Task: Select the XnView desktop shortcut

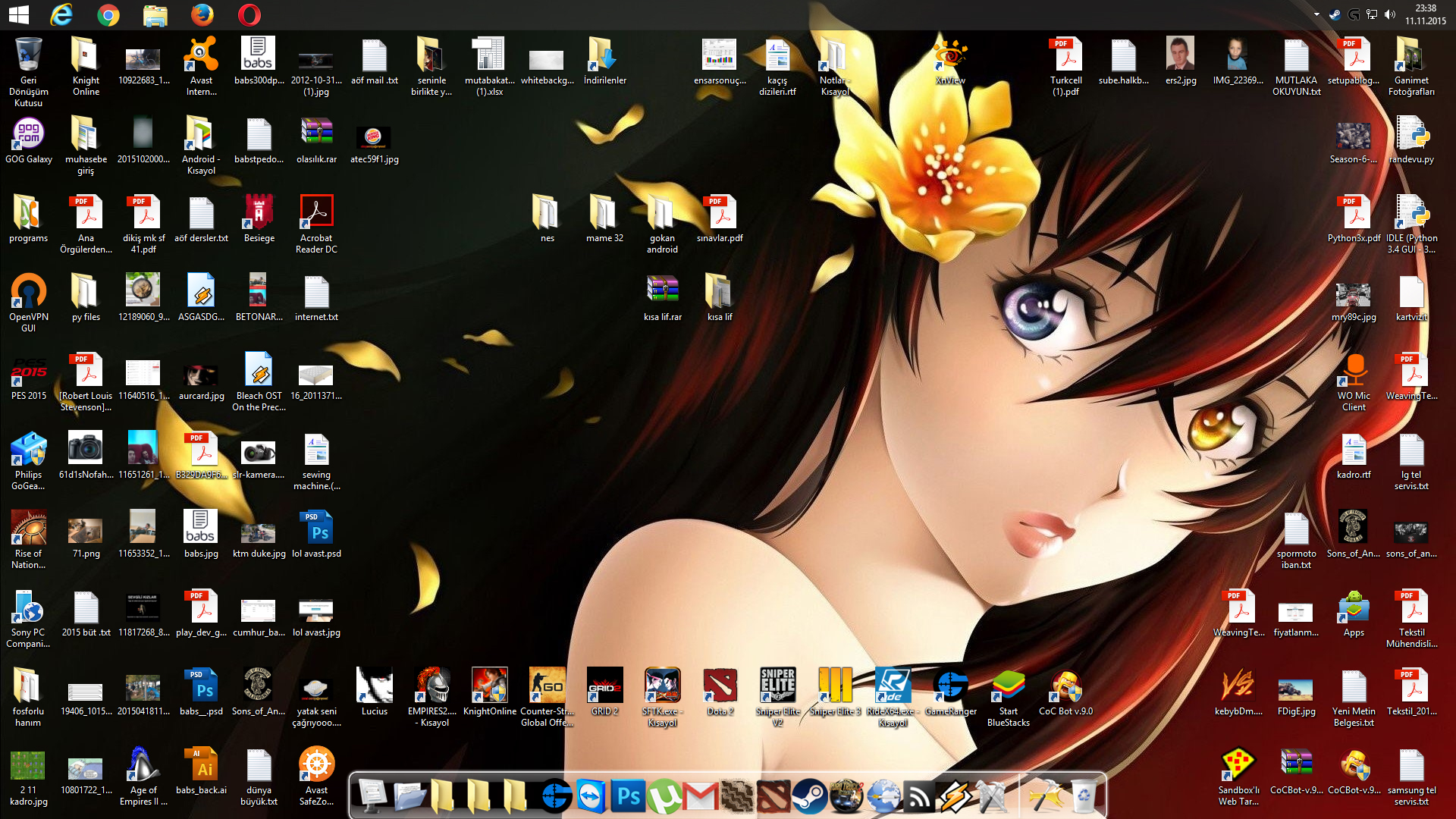Action: coord(950,61)
